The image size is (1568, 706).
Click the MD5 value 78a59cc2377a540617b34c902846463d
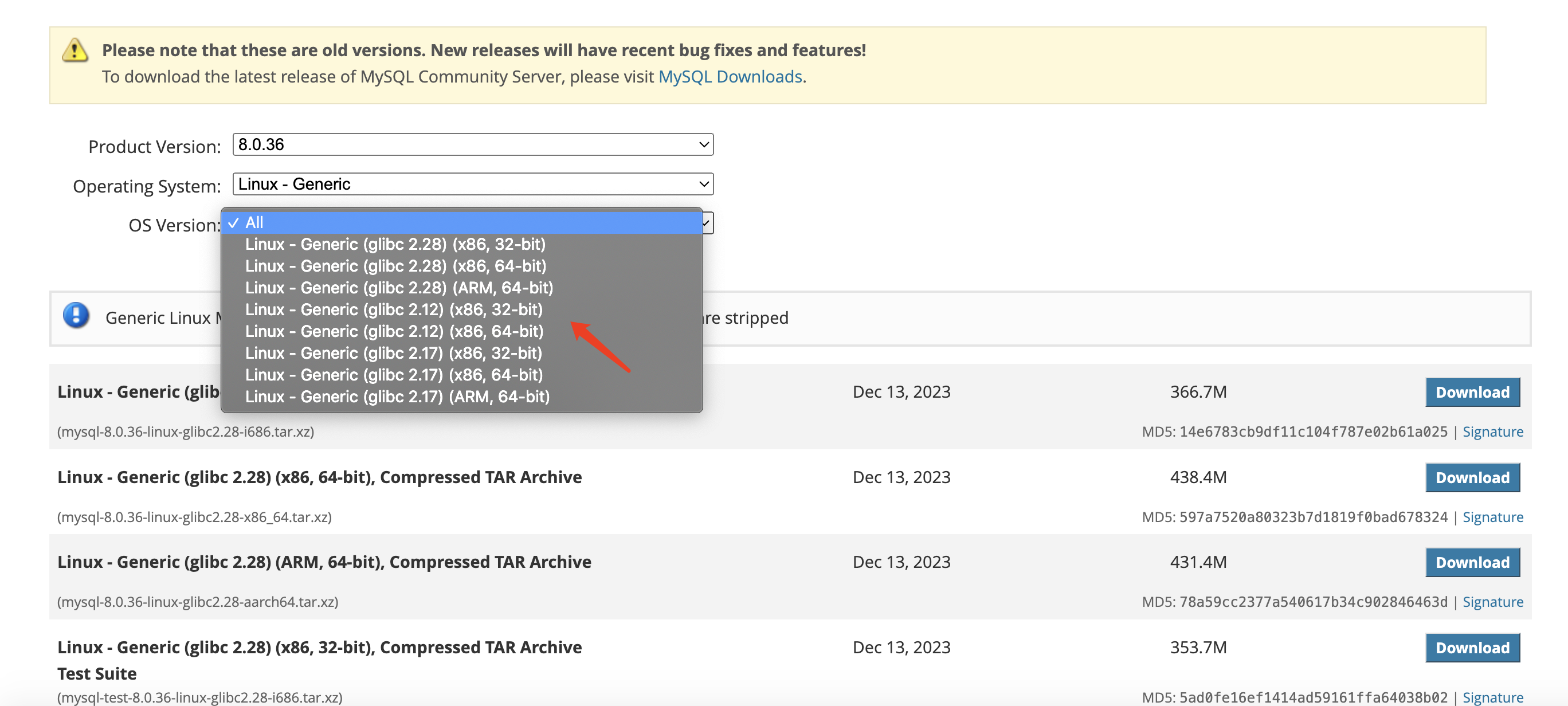(1313, 601)
